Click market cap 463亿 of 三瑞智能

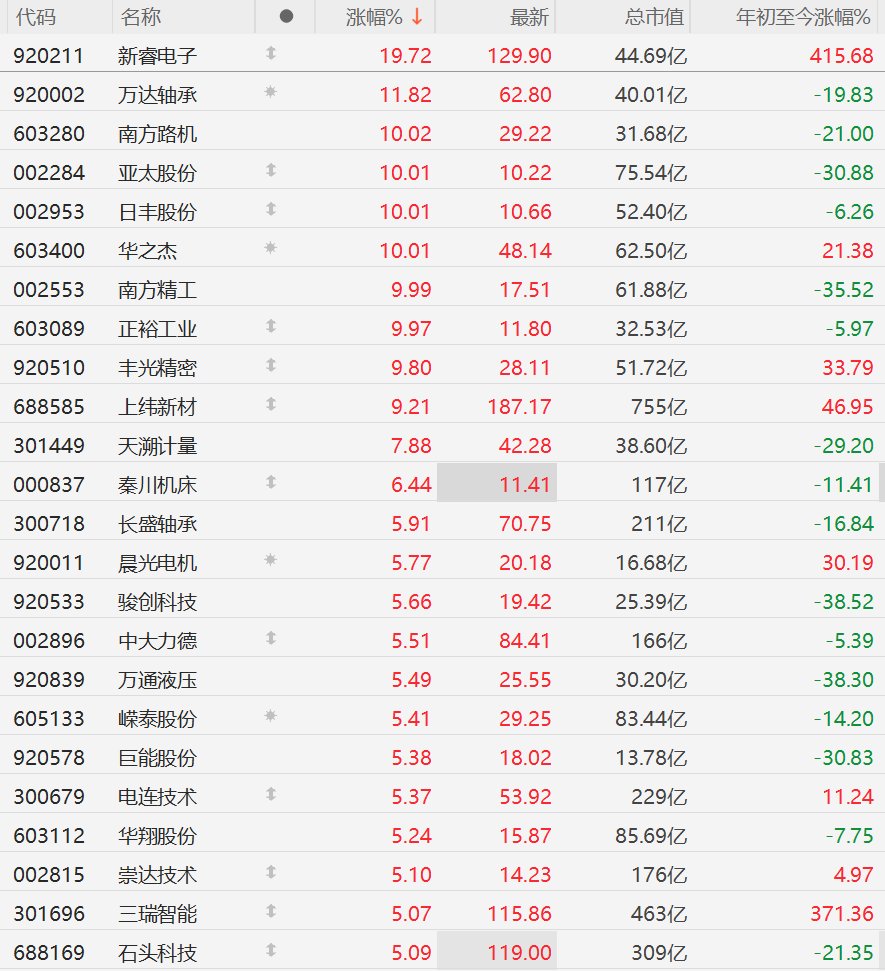[659, 914]
